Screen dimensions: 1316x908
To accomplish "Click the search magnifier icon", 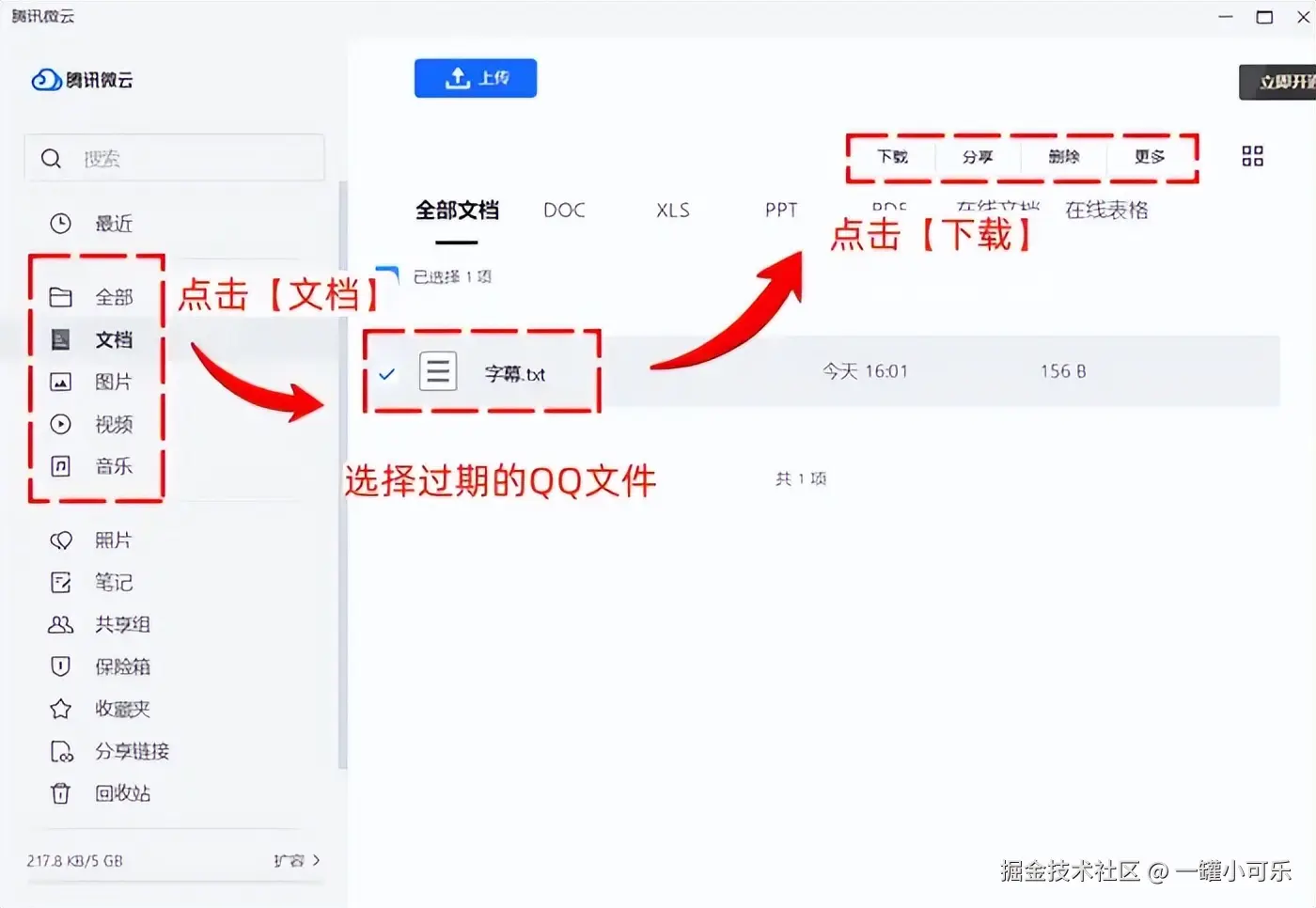I will click(52, 159).
